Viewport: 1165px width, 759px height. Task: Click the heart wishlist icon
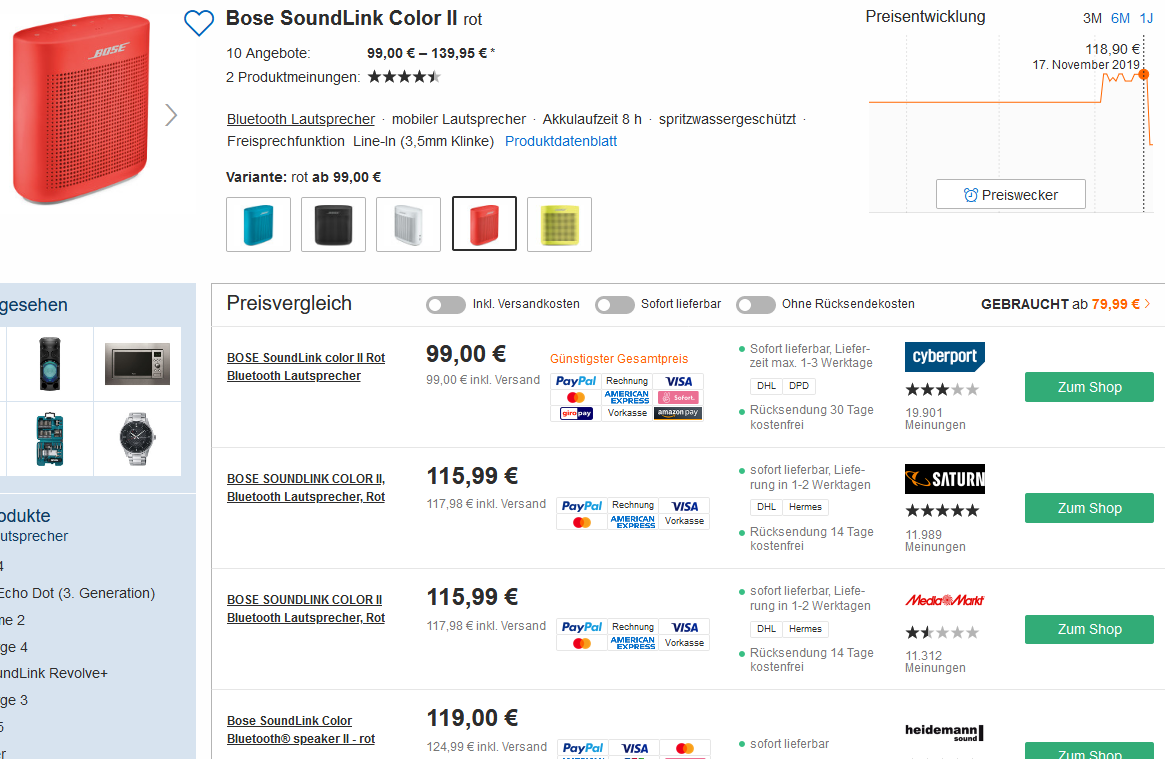click(x=199, y=23)
